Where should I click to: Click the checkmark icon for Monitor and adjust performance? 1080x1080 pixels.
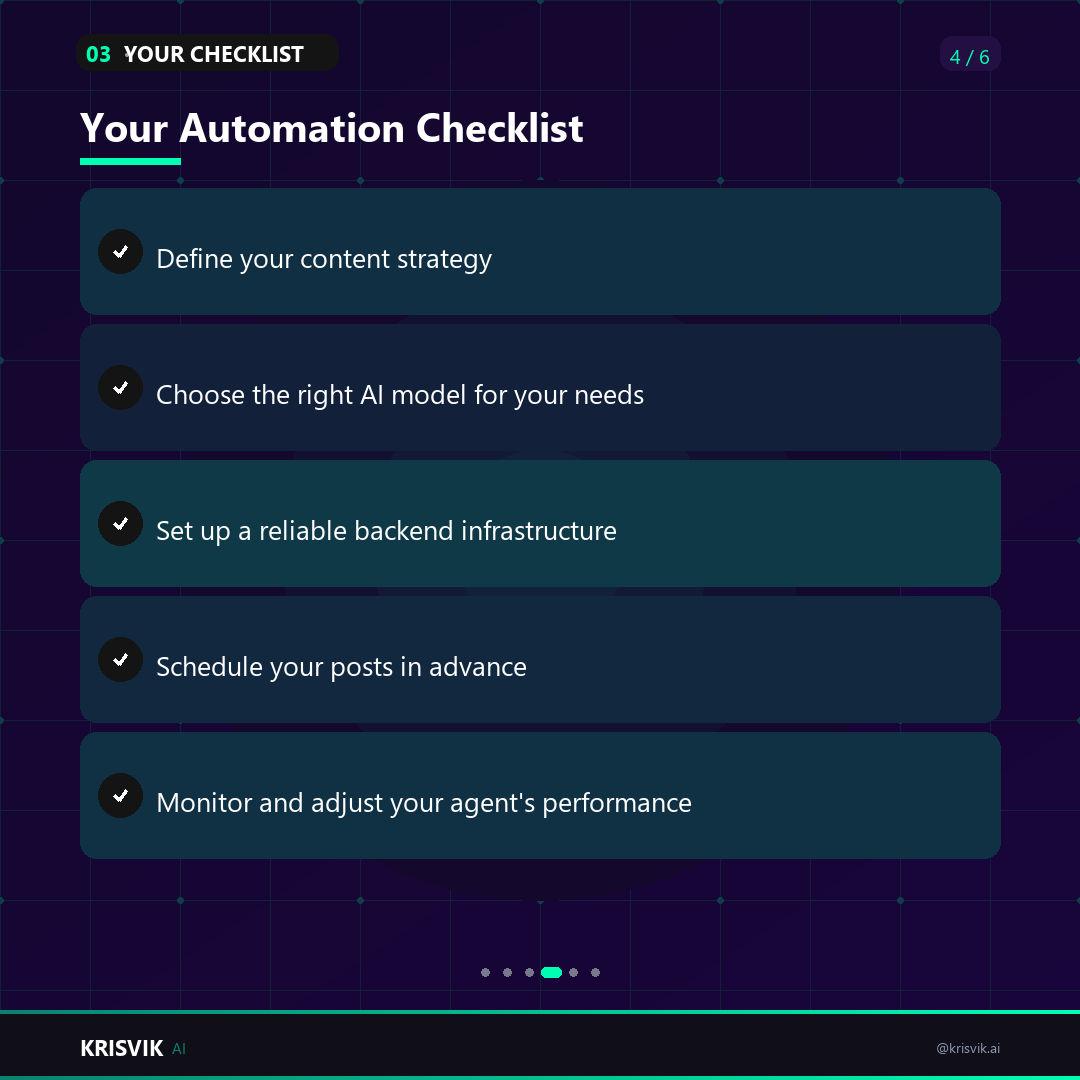(121, 796)
